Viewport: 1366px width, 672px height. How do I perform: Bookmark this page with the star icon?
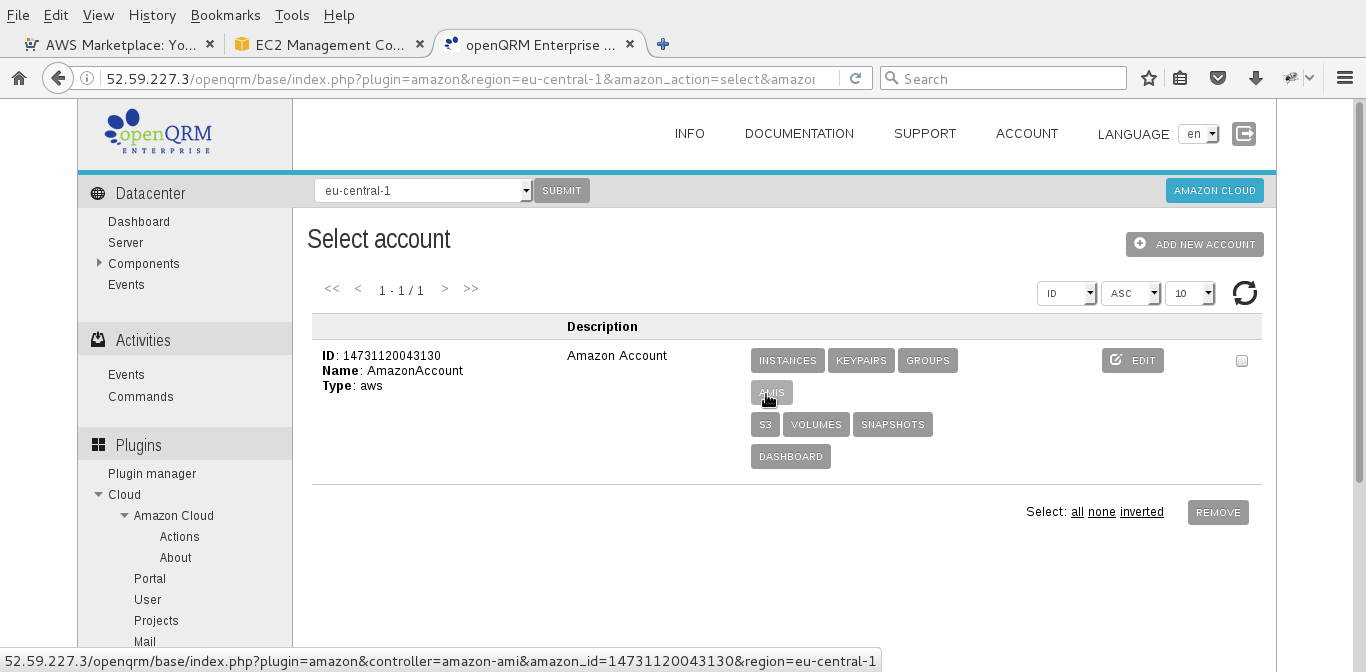(1149, 78)
